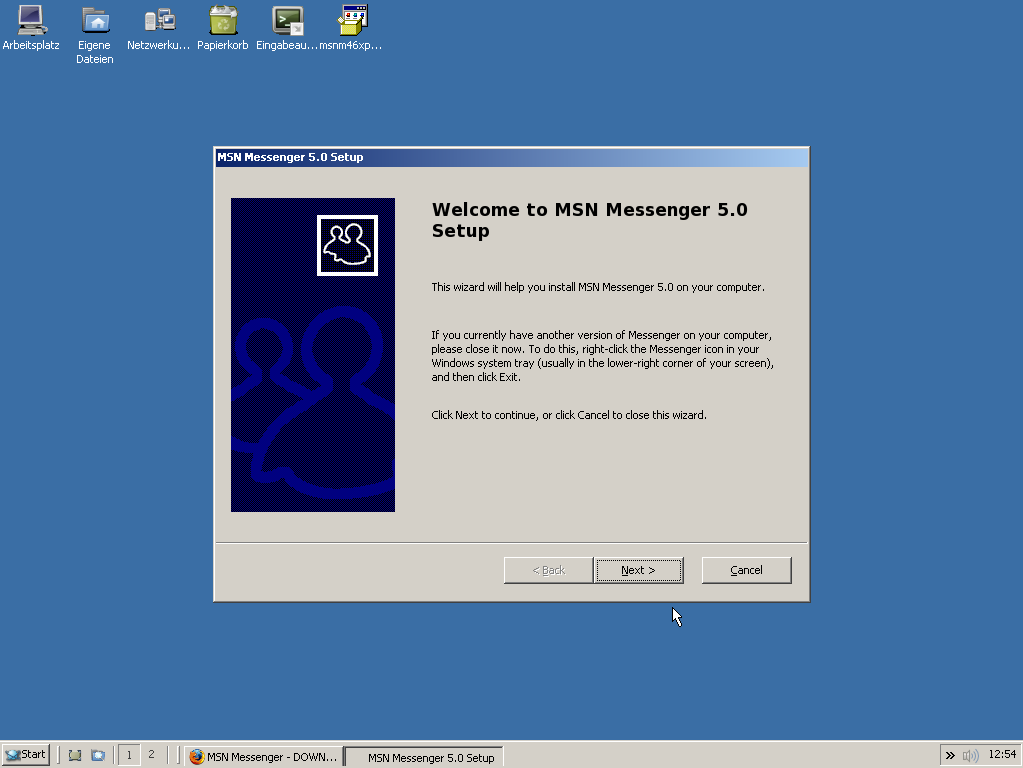Switch to virtual desktop 1
This screenshot has height=768, width=1023.
[129, 755]
